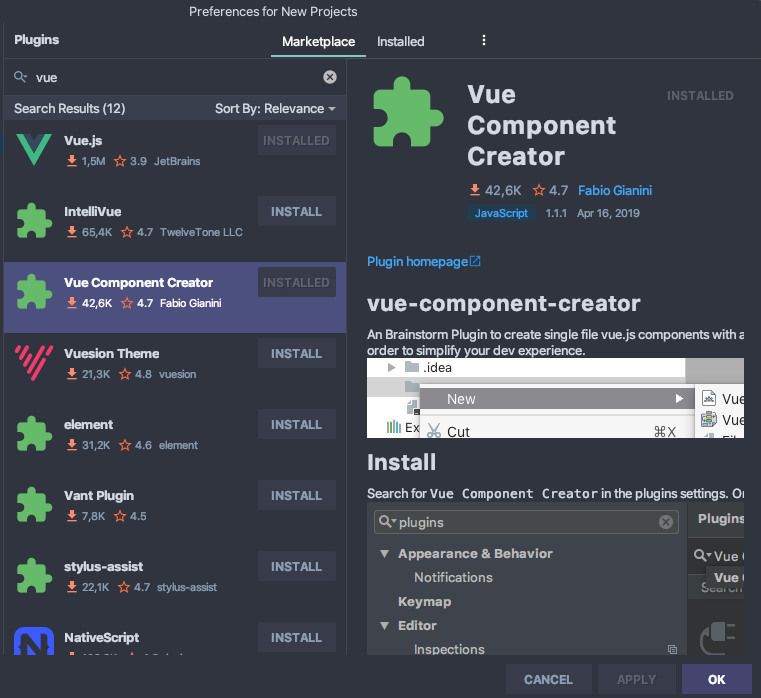Switch to the Installed tab
This screenshot has width=761, height=698.
tap(400, 42)
